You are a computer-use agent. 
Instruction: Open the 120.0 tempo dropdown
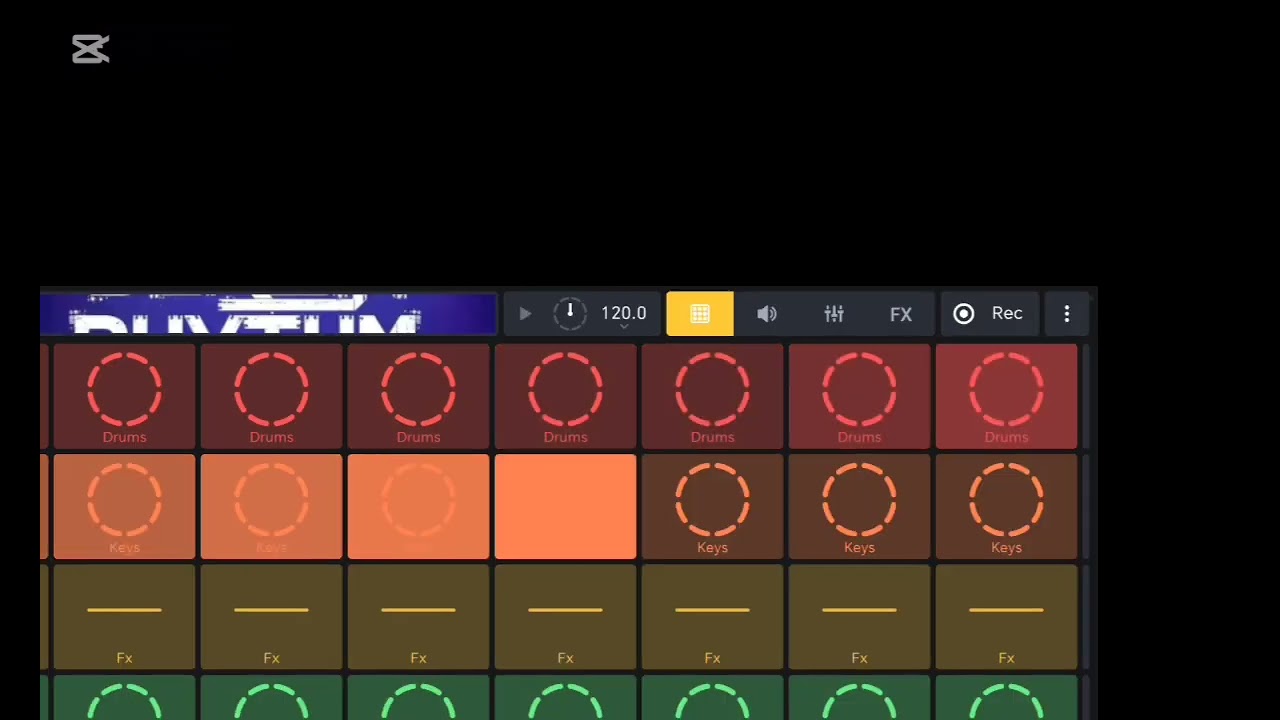pos(623,315)
